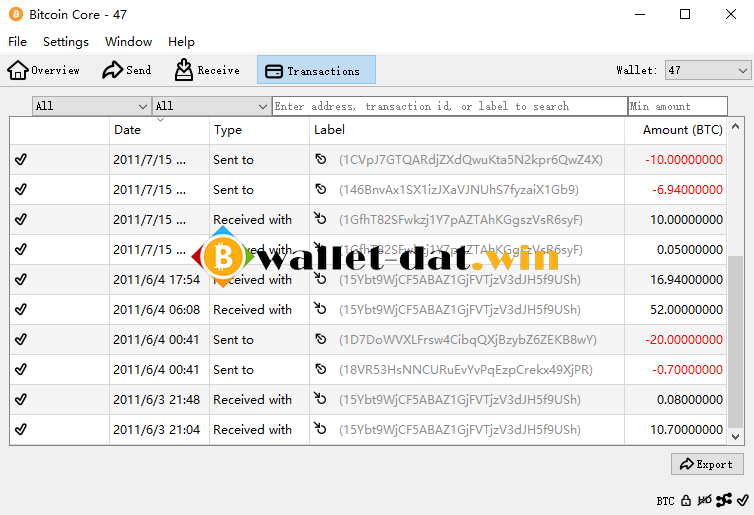
Task: Click confirmed checkmark of 10.00000000 row
Action: (x=21, y=219)
